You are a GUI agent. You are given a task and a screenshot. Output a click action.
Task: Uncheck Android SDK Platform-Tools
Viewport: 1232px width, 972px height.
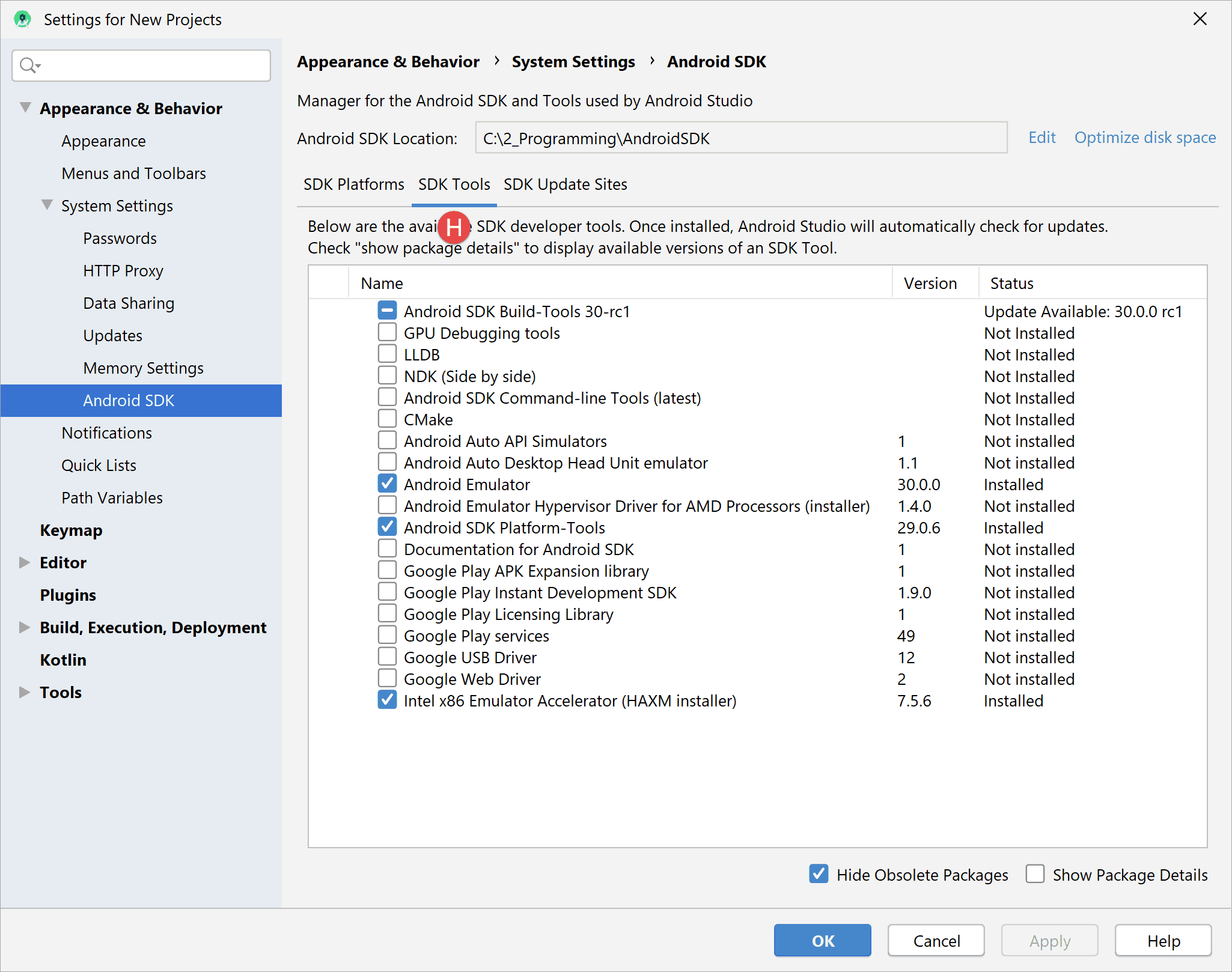(387, 527)
